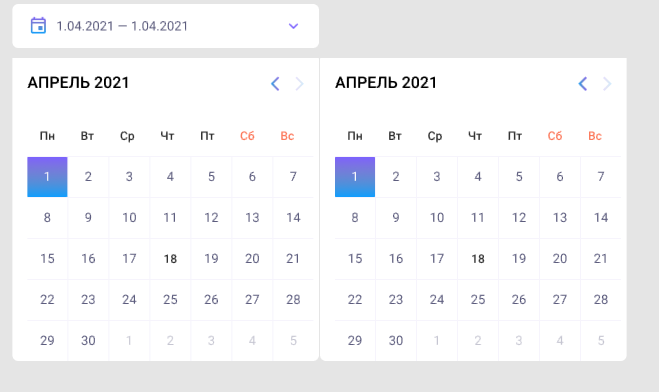
Task: Expand the date range dropdown chevron
Action: pos(293,26)
